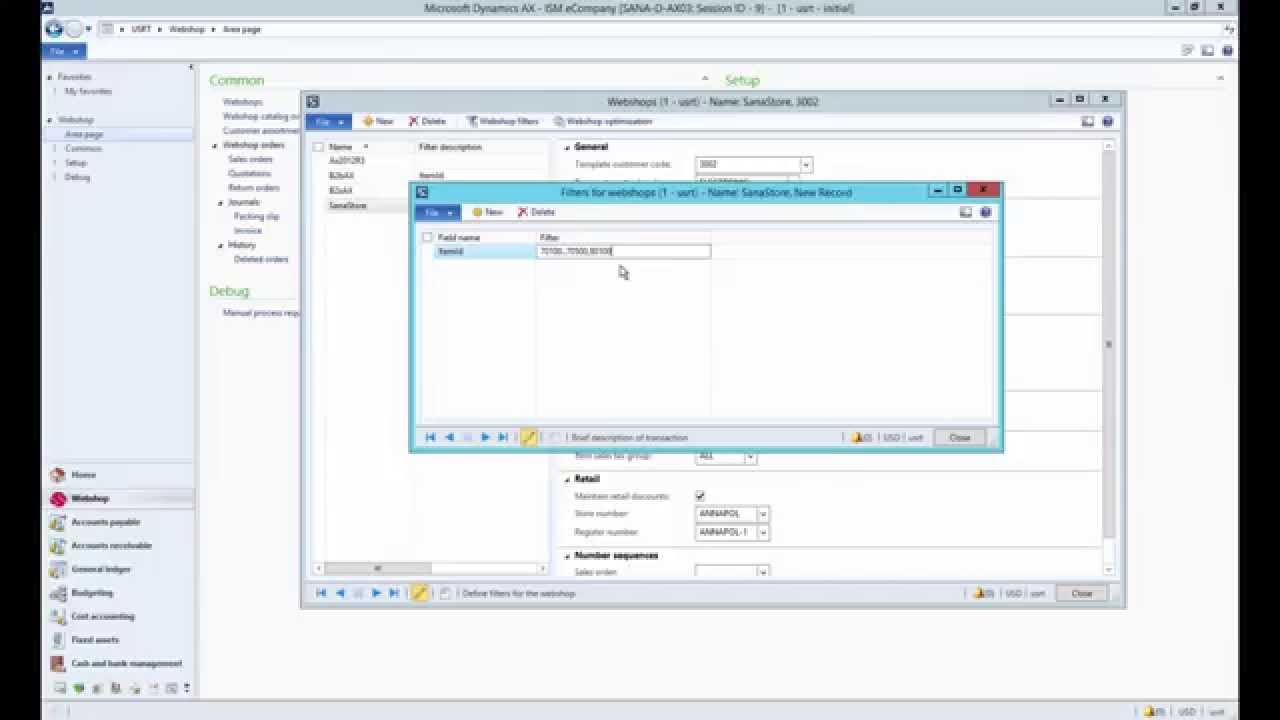
Task: Click Delete in the Webshops window toolbar
Action: pyautogui.click(x=427, y=121)
